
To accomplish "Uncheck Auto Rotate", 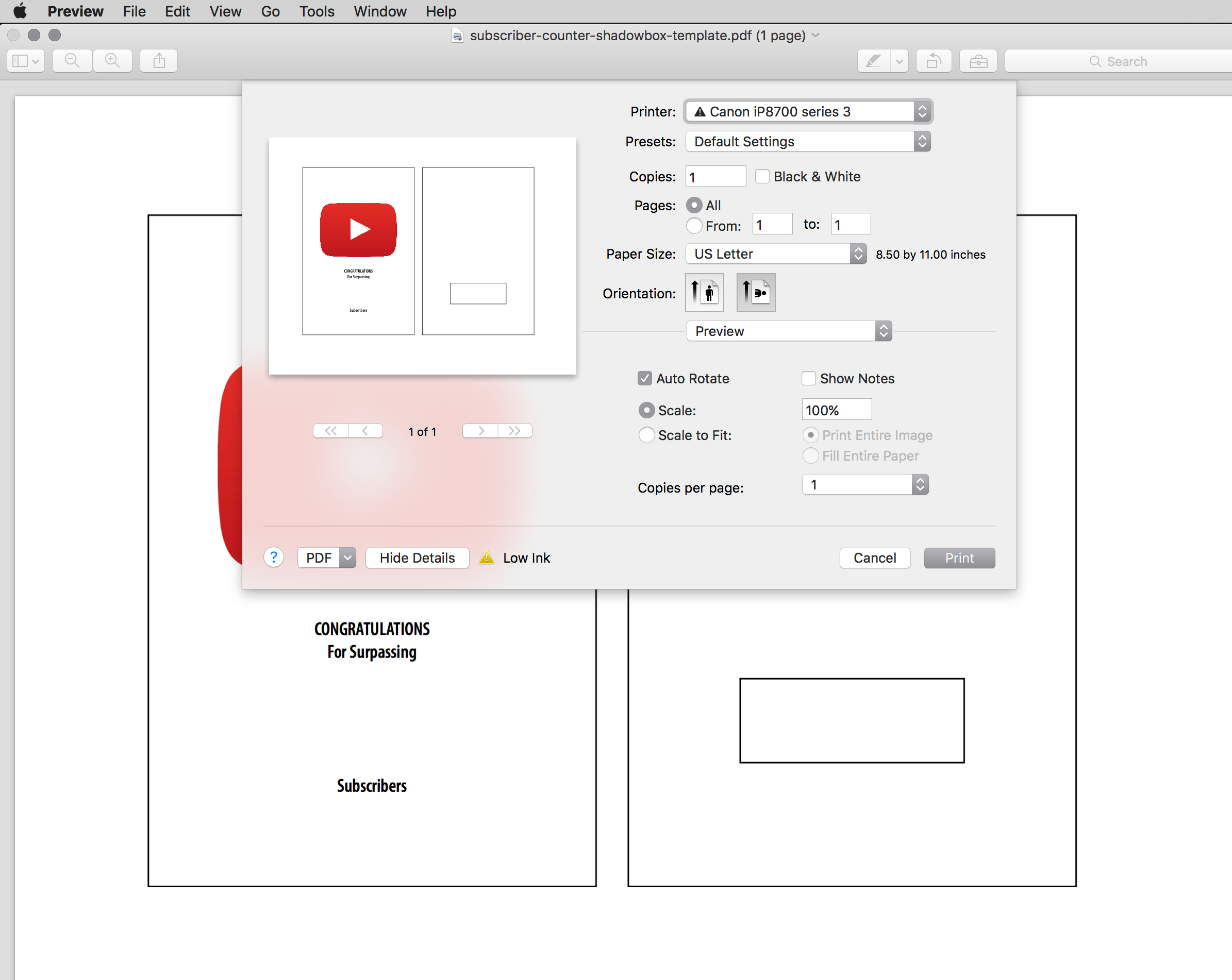I will coord(644,378).
